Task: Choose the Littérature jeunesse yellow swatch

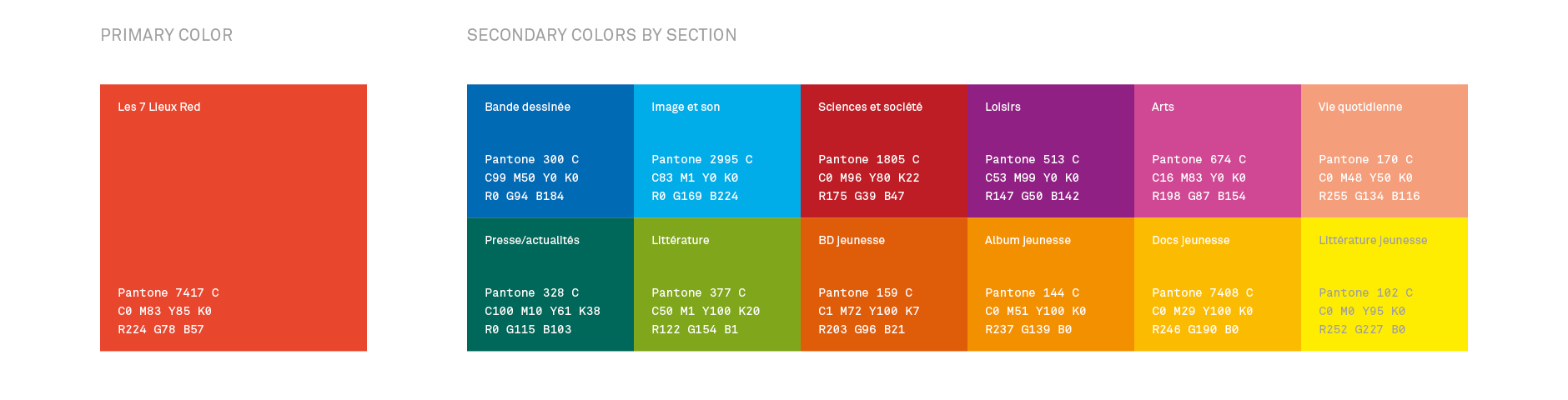Action: 1385,267
